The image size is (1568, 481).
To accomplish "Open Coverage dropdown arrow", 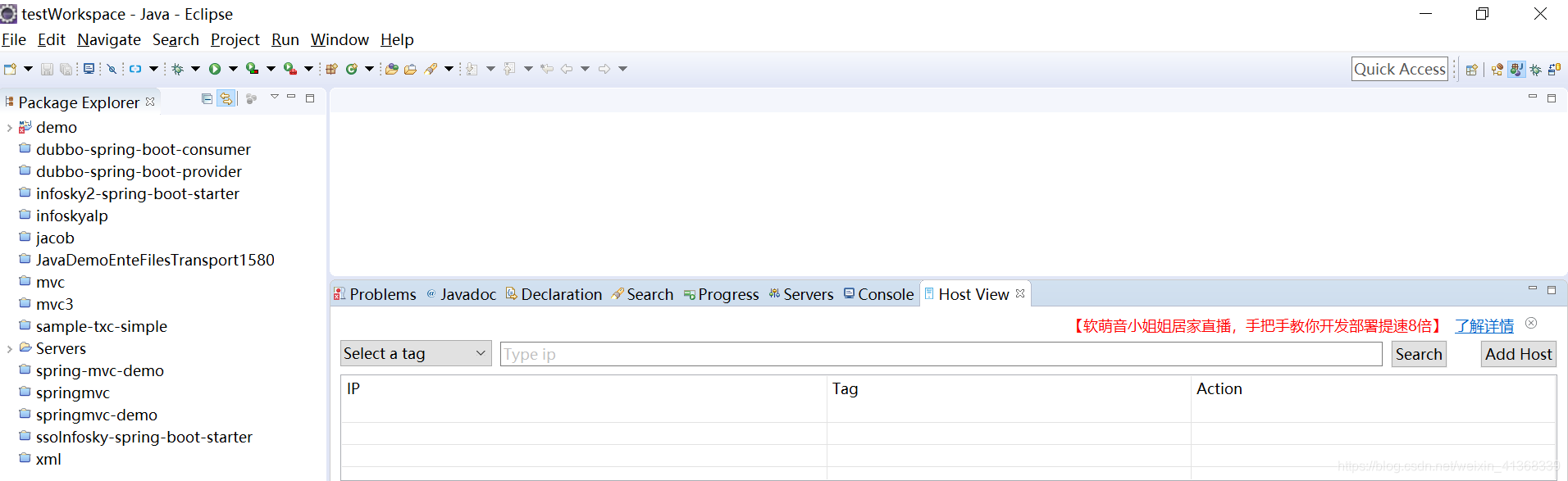I will coord(271,69).
